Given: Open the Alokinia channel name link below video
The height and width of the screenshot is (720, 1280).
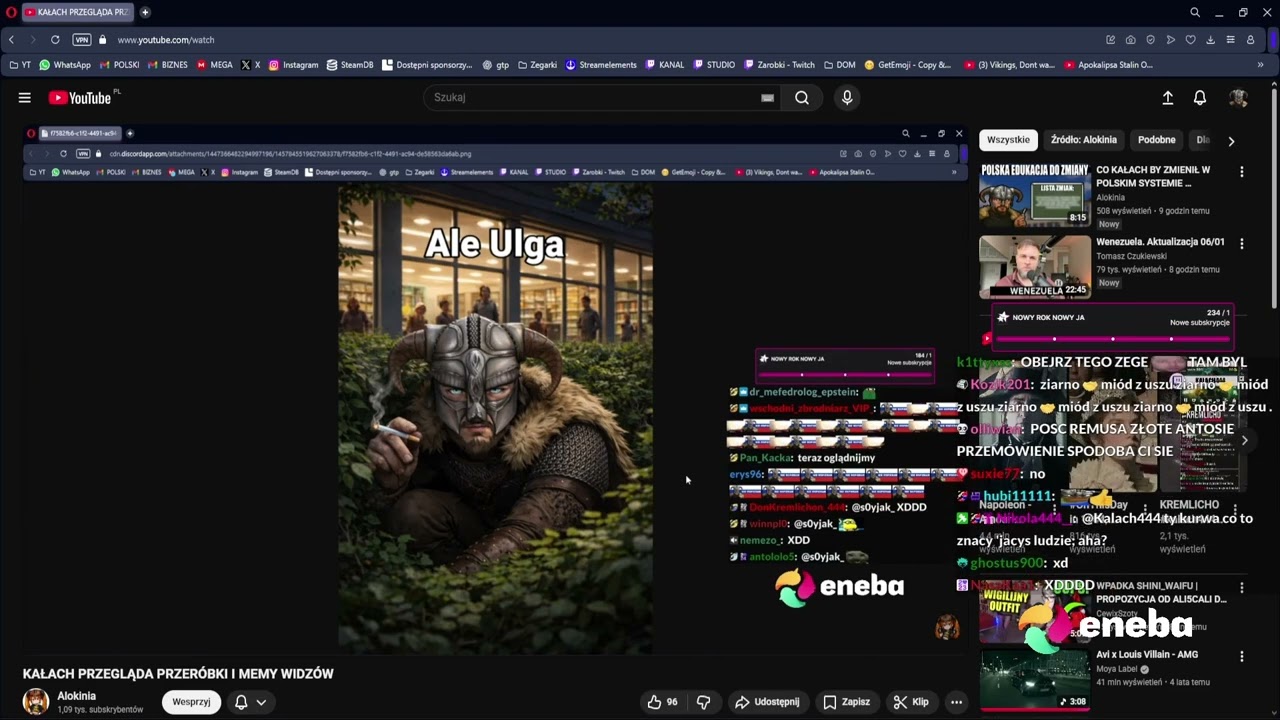Looking at the screenshot, I should (77, 696).
